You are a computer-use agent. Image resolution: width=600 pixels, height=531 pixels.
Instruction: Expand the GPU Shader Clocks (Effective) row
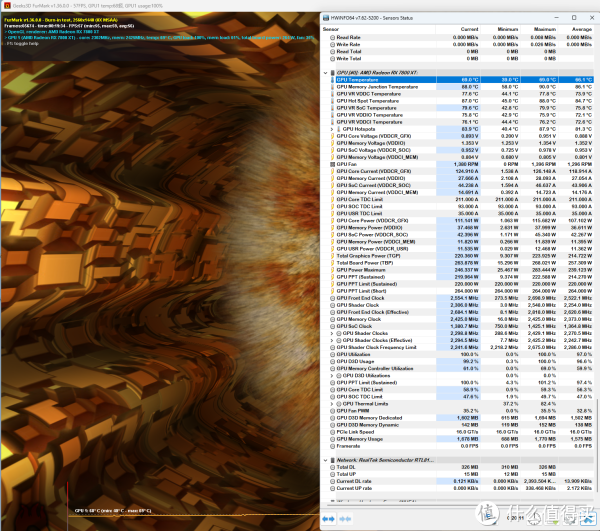[332, 340]
